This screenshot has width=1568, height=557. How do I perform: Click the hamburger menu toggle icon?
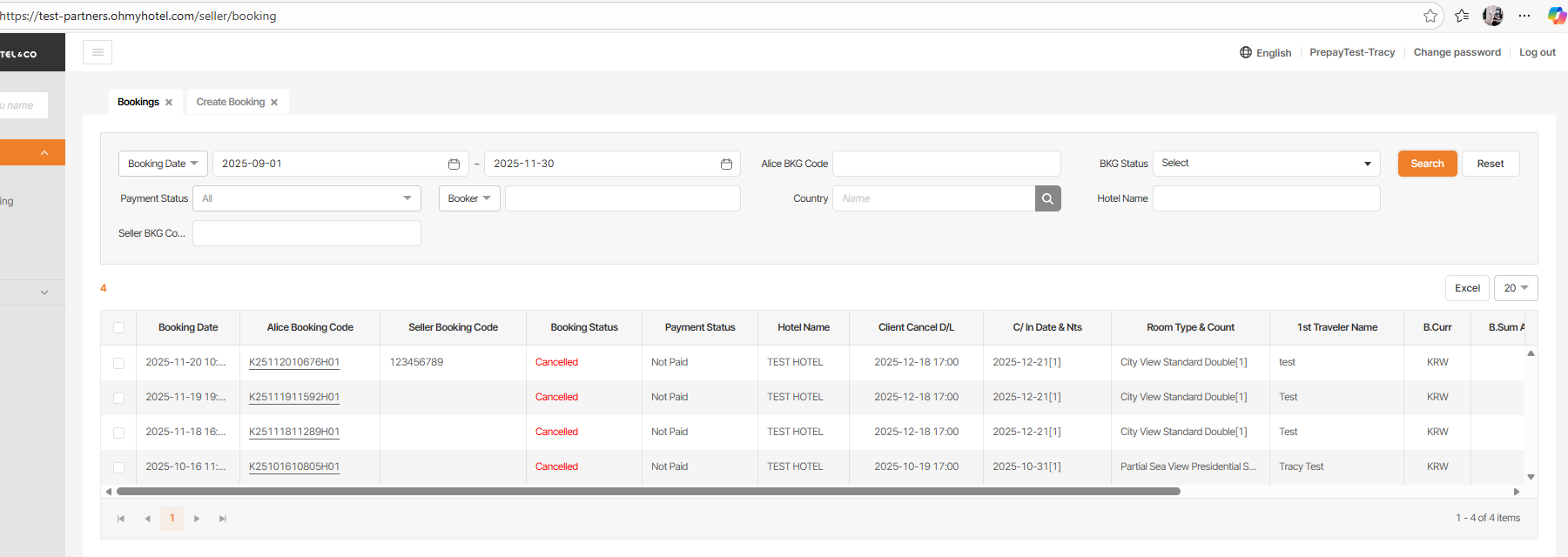pyautogui.click(x=98, y=52)
